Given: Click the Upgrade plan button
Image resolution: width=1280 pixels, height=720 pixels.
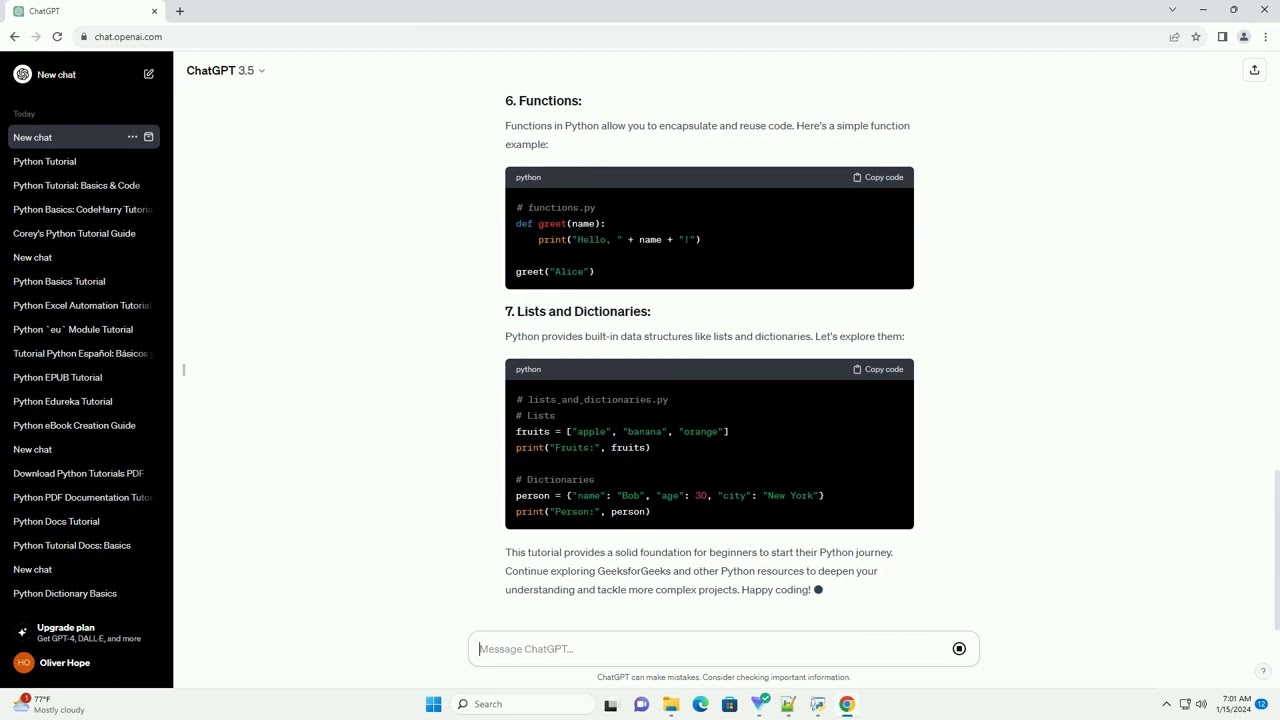Looking at the screenshot, I should (85, 632).
